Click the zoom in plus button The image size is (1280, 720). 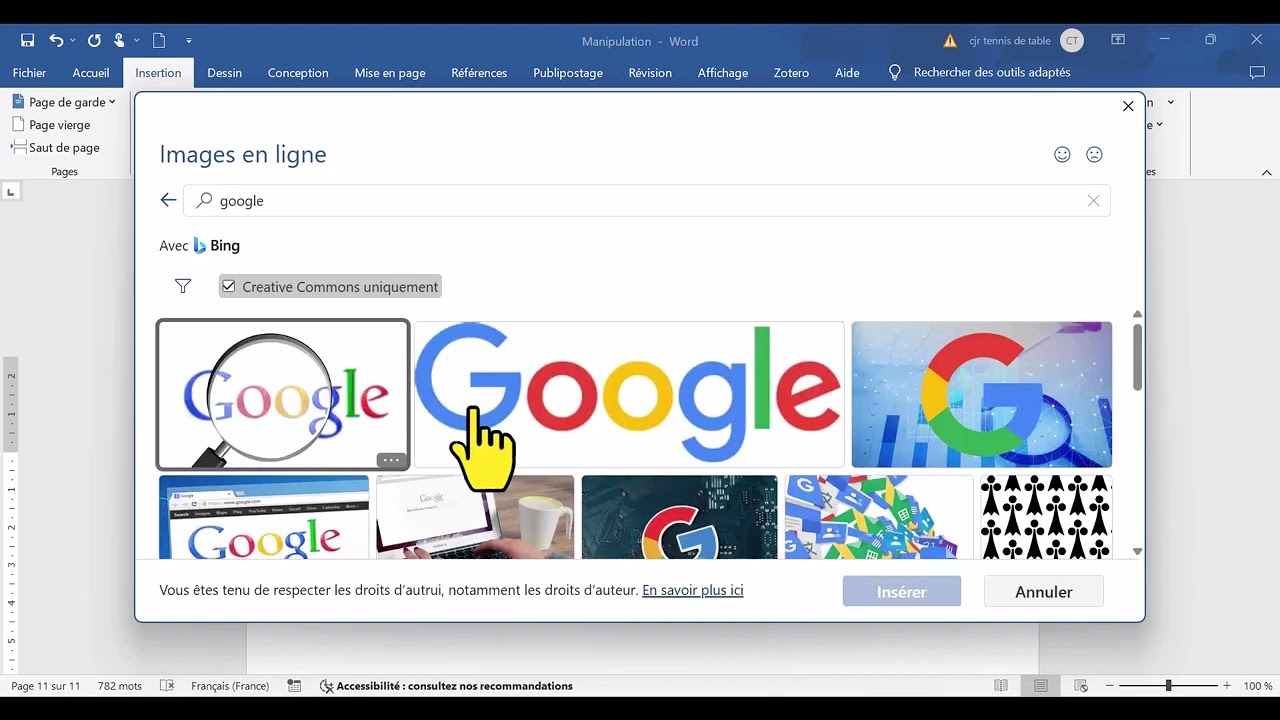click(1227, 686)
